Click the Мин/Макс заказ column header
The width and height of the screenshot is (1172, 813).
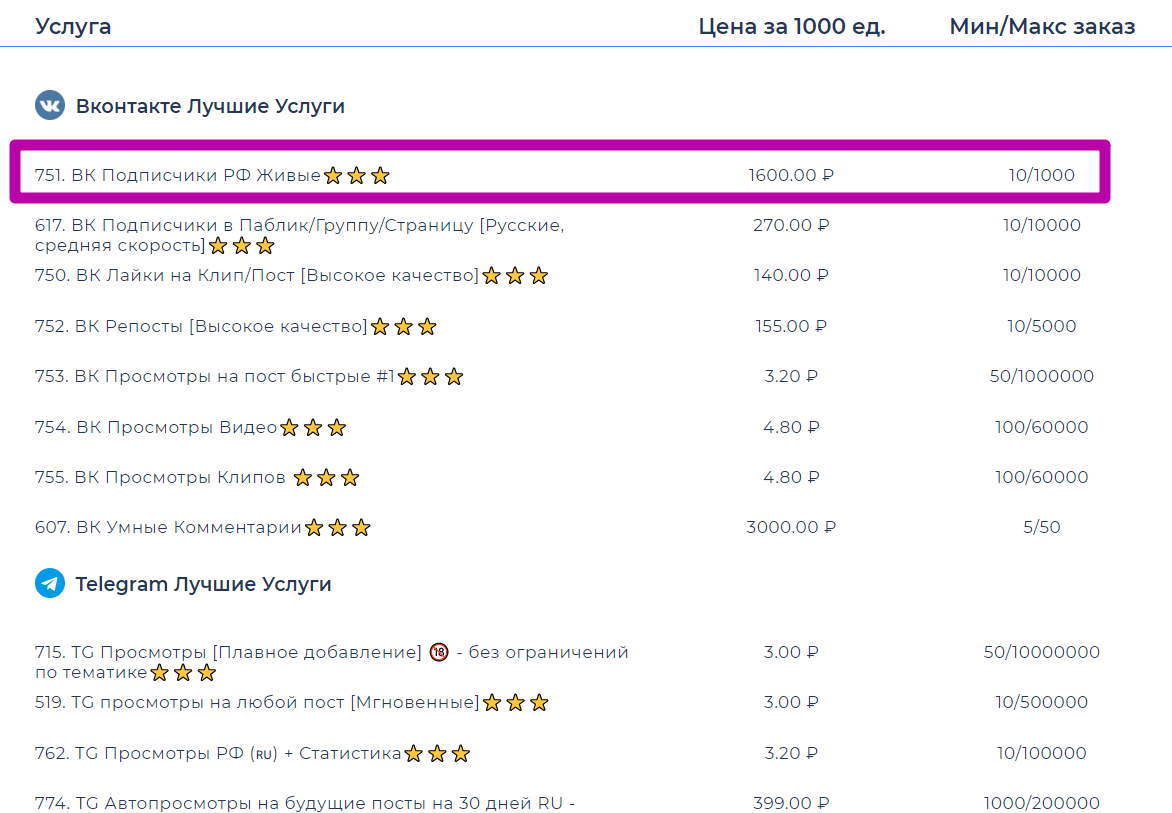tap(1042, 27)
